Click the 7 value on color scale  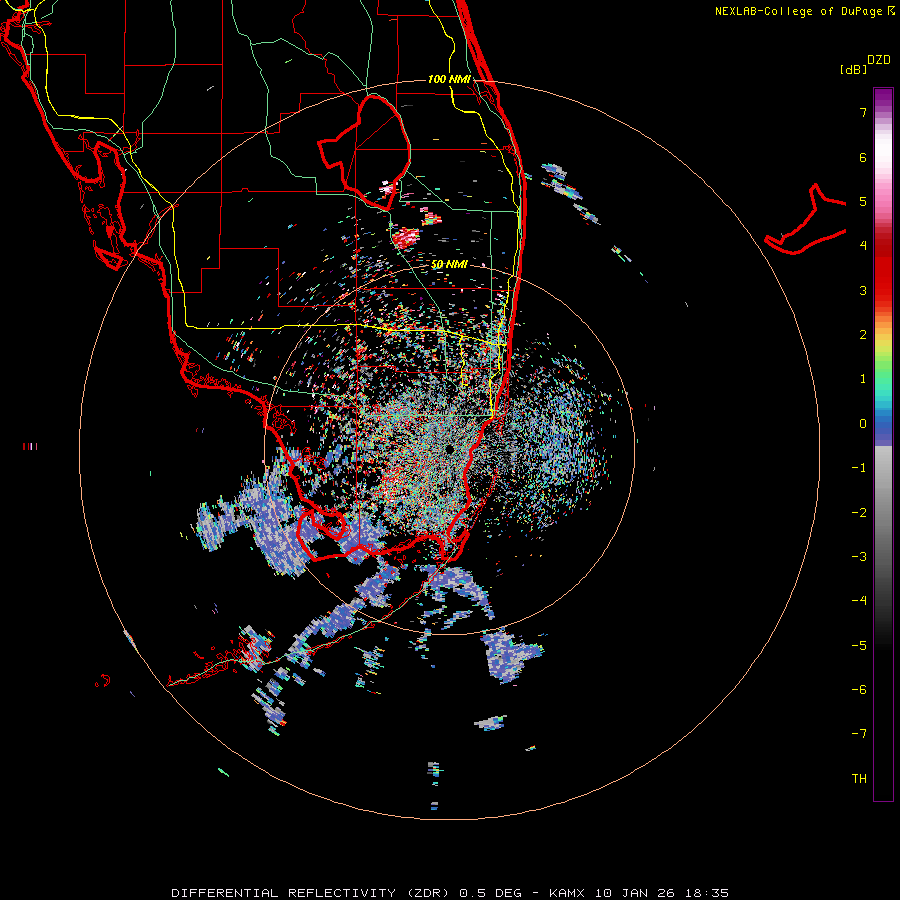coord(863,112)
